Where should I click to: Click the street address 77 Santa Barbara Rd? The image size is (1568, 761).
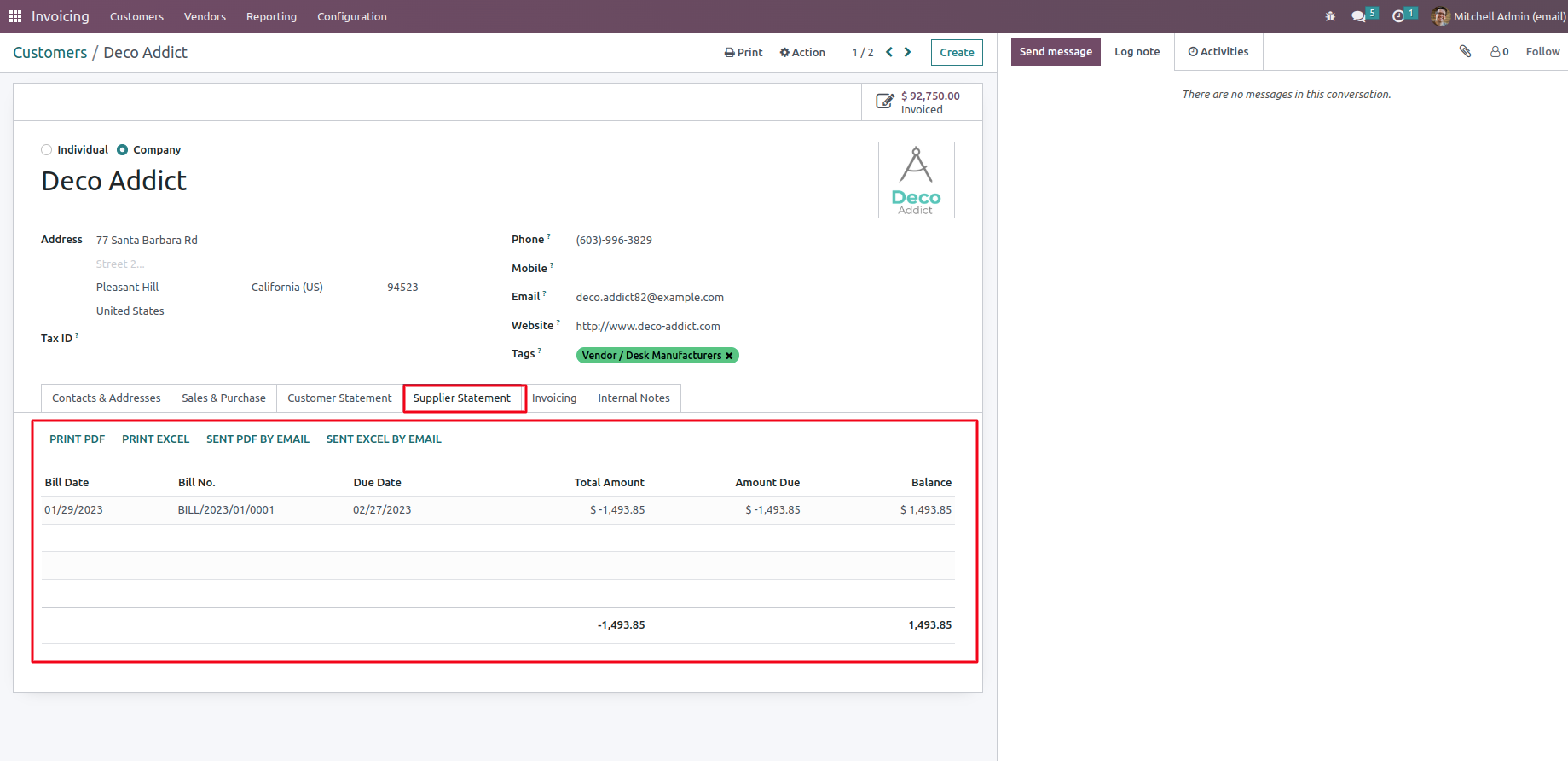[x=147, y=241]
